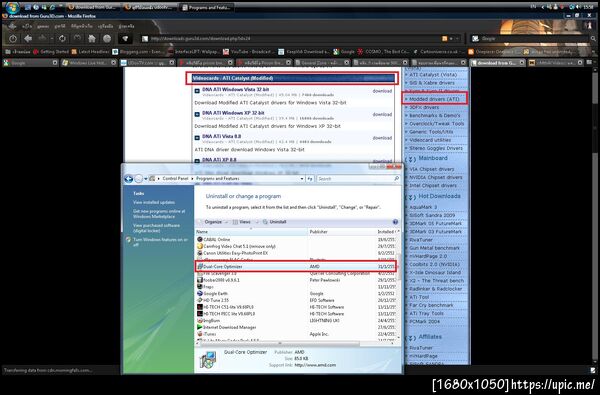
Task: Click the Windows features shield icon
Action: [128, 240]
